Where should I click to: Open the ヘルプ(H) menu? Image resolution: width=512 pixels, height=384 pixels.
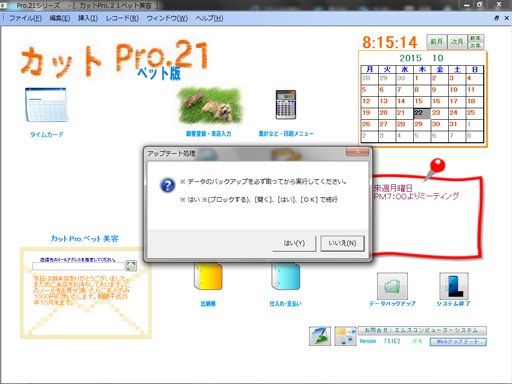(209, 18)
